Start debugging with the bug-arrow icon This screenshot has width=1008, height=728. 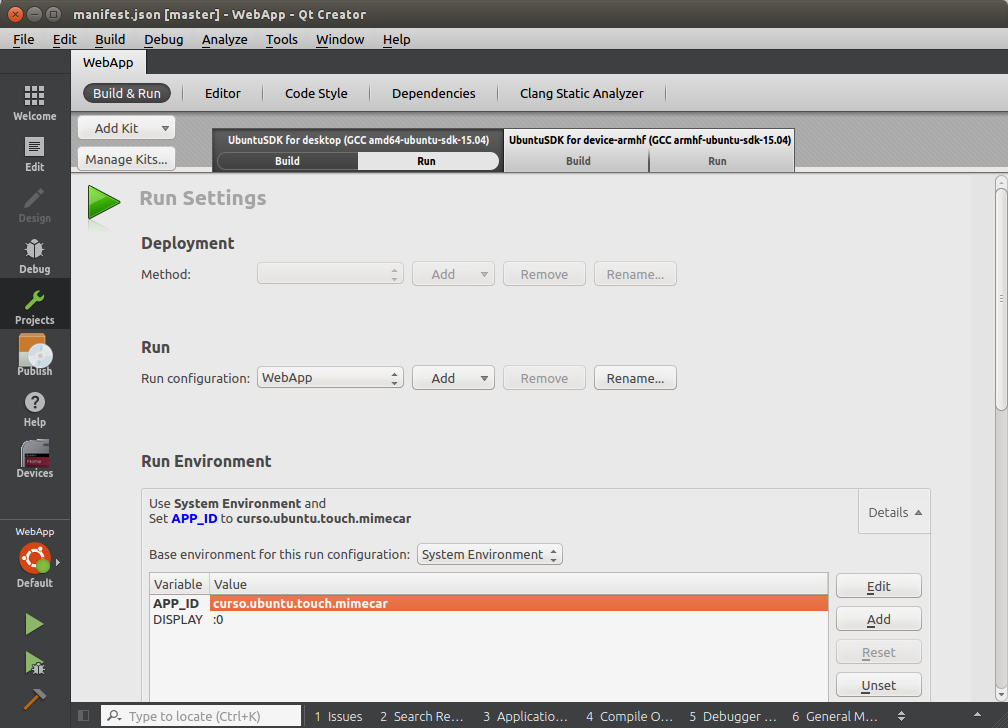34,662
